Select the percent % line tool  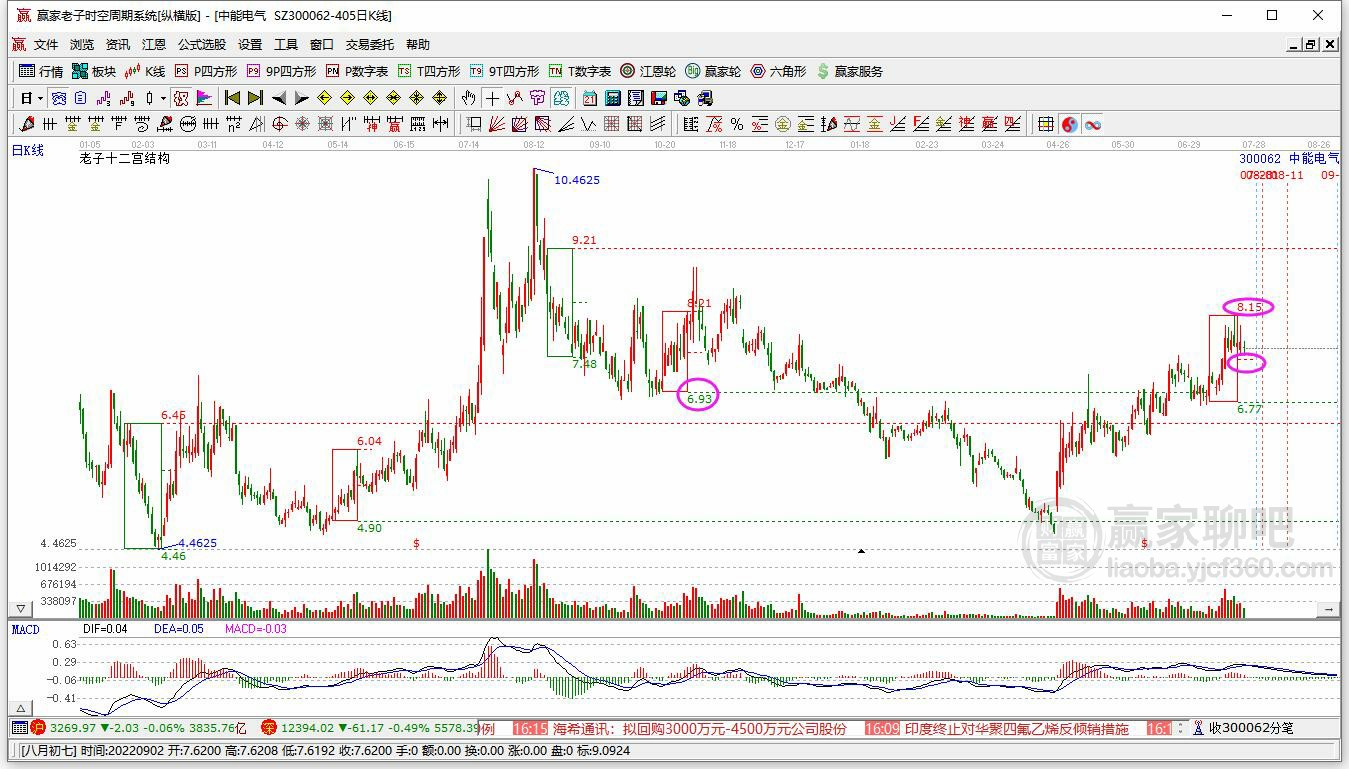click(x=737, y=124)
